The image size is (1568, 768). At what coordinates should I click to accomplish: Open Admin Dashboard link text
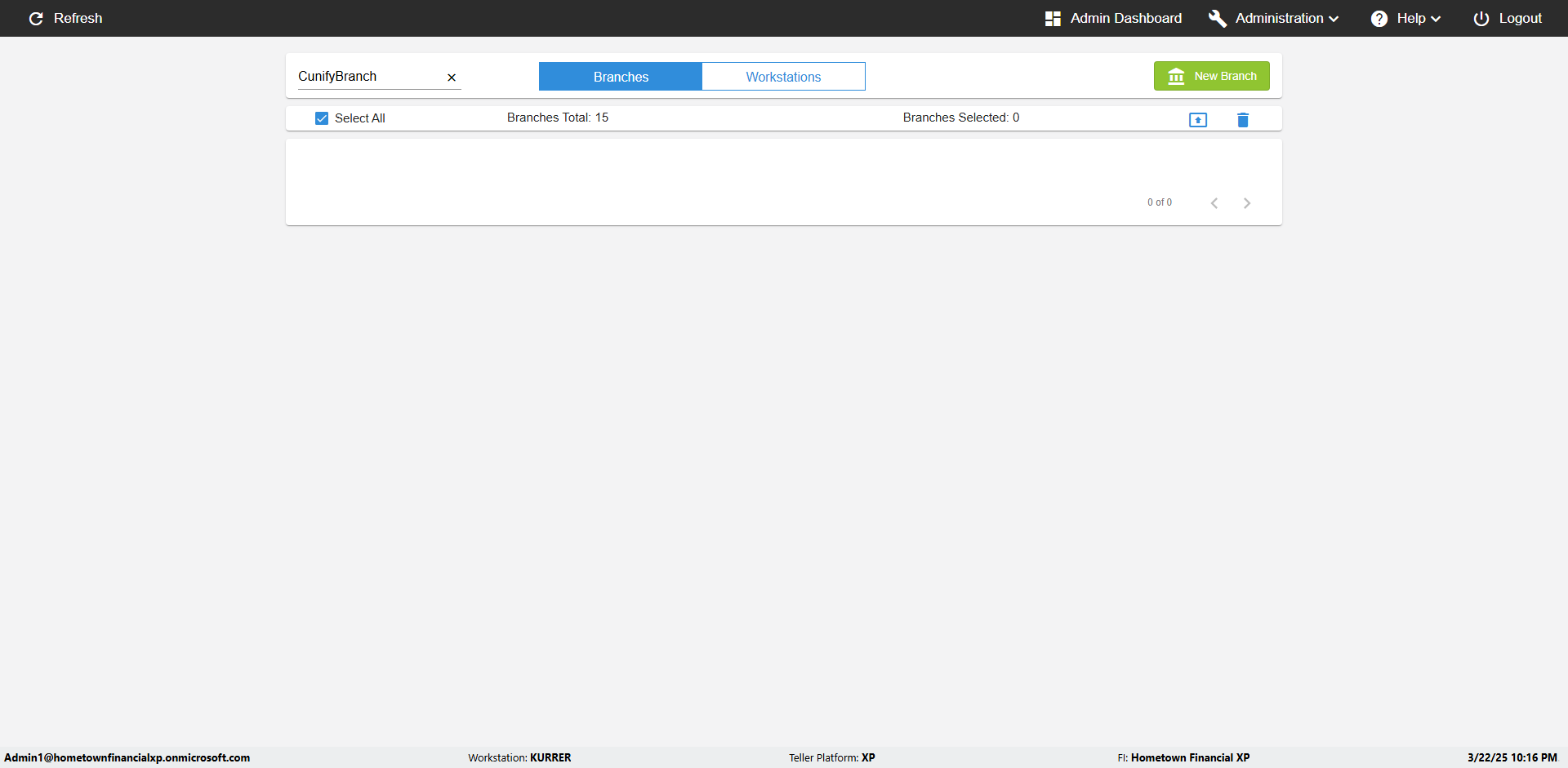pyautogui.click(x=1125, y=18)
